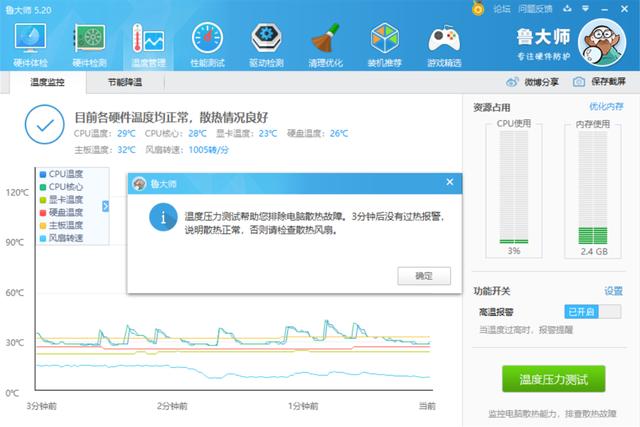Open the 问题反馈 feedback link
Screen dimensions: 640x427
pos(535,9)
